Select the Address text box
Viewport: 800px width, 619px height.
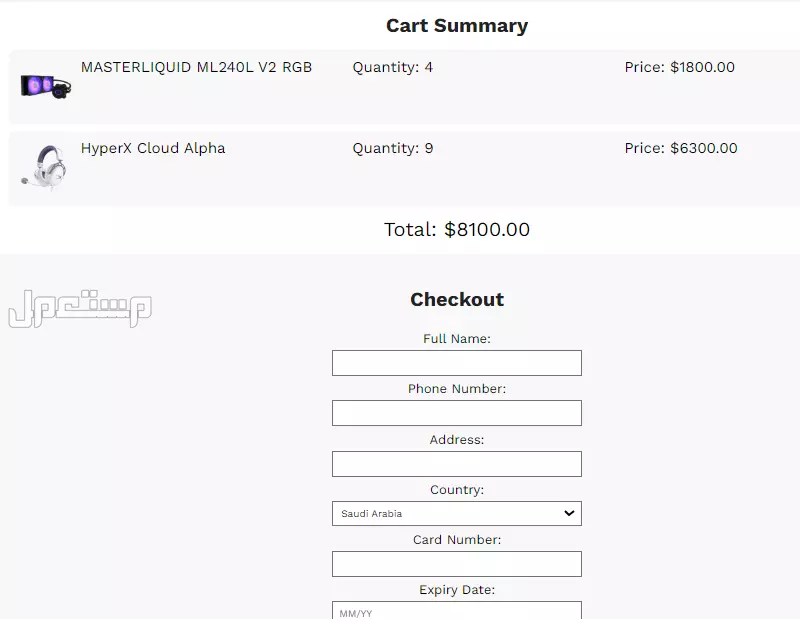(x=456, y=464)
